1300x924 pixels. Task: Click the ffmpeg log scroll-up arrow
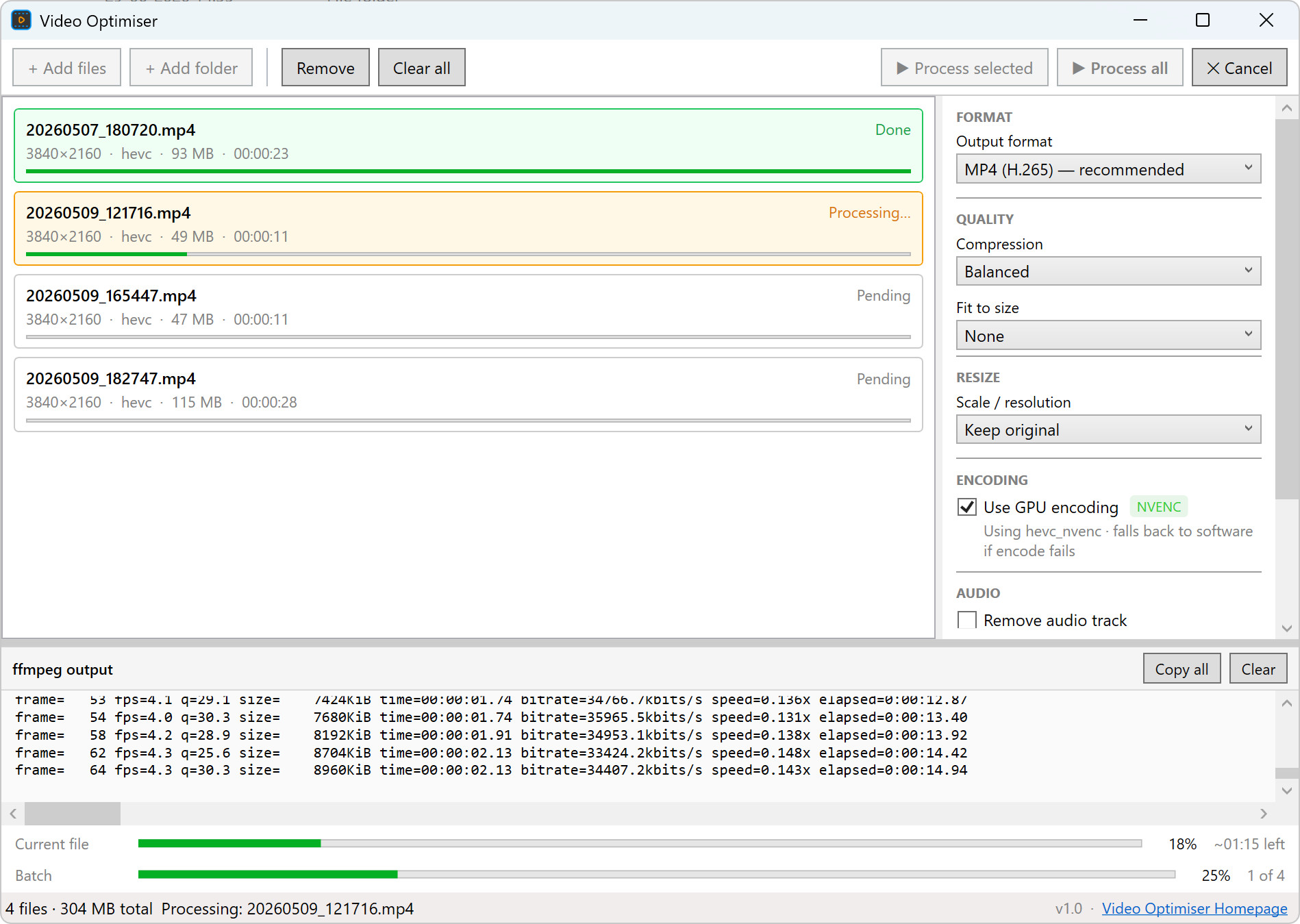point(1286,703)
